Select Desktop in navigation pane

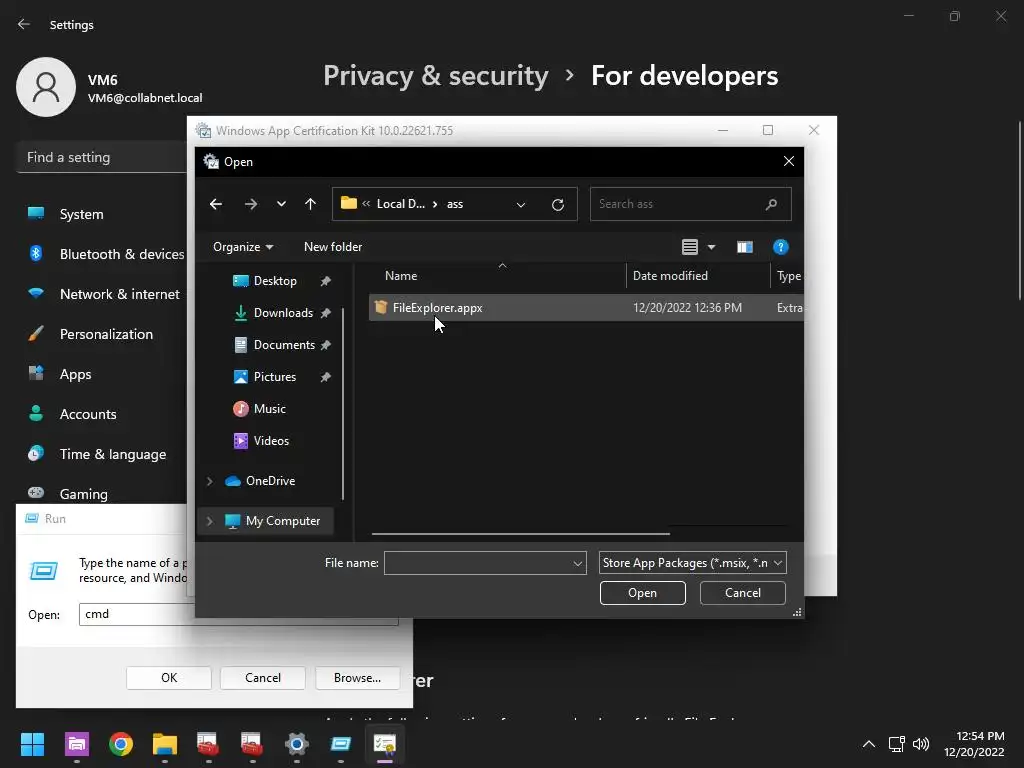pos(274,281)
